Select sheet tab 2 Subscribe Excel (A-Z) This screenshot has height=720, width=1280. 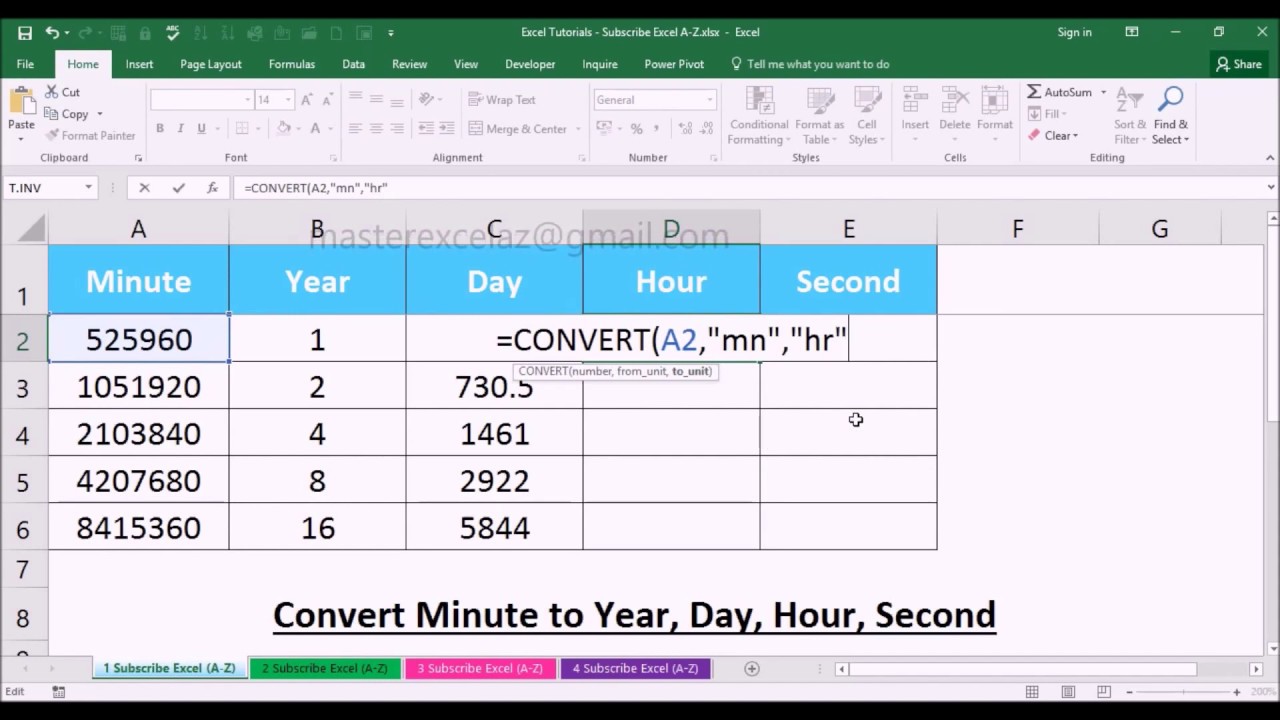[324, 668]
